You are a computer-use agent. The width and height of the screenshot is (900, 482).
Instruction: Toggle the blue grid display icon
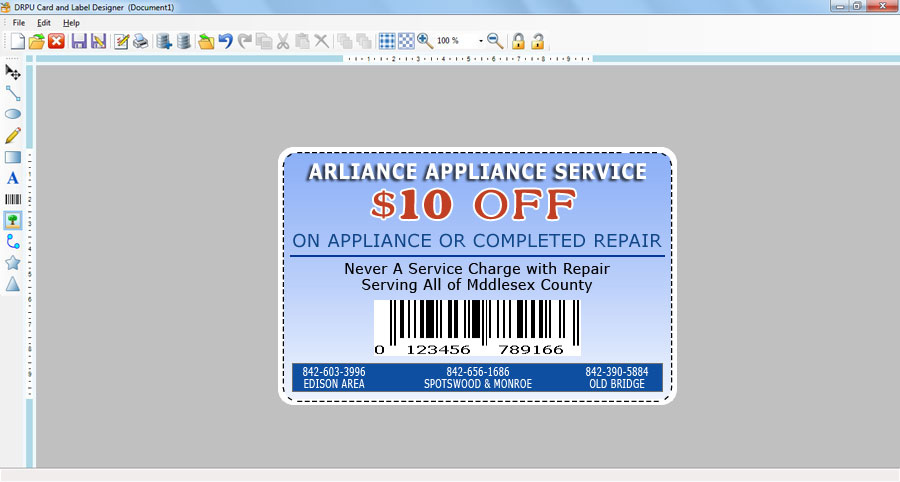(x=387, y=41)
